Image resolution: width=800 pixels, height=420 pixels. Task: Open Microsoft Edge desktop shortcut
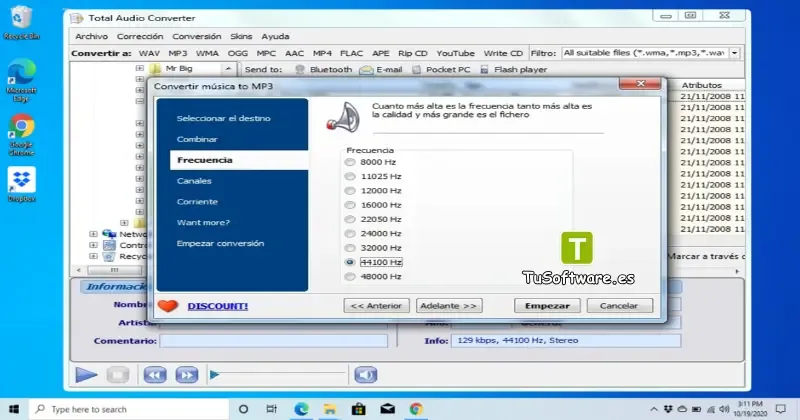[x=21, y=81]
